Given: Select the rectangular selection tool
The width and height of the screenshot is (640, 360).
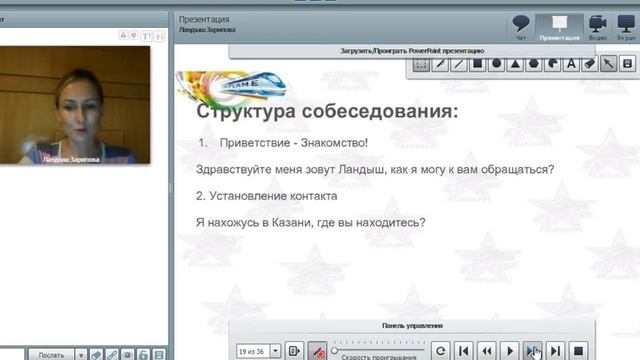Looking at the screenshot, I should (421, 64).
